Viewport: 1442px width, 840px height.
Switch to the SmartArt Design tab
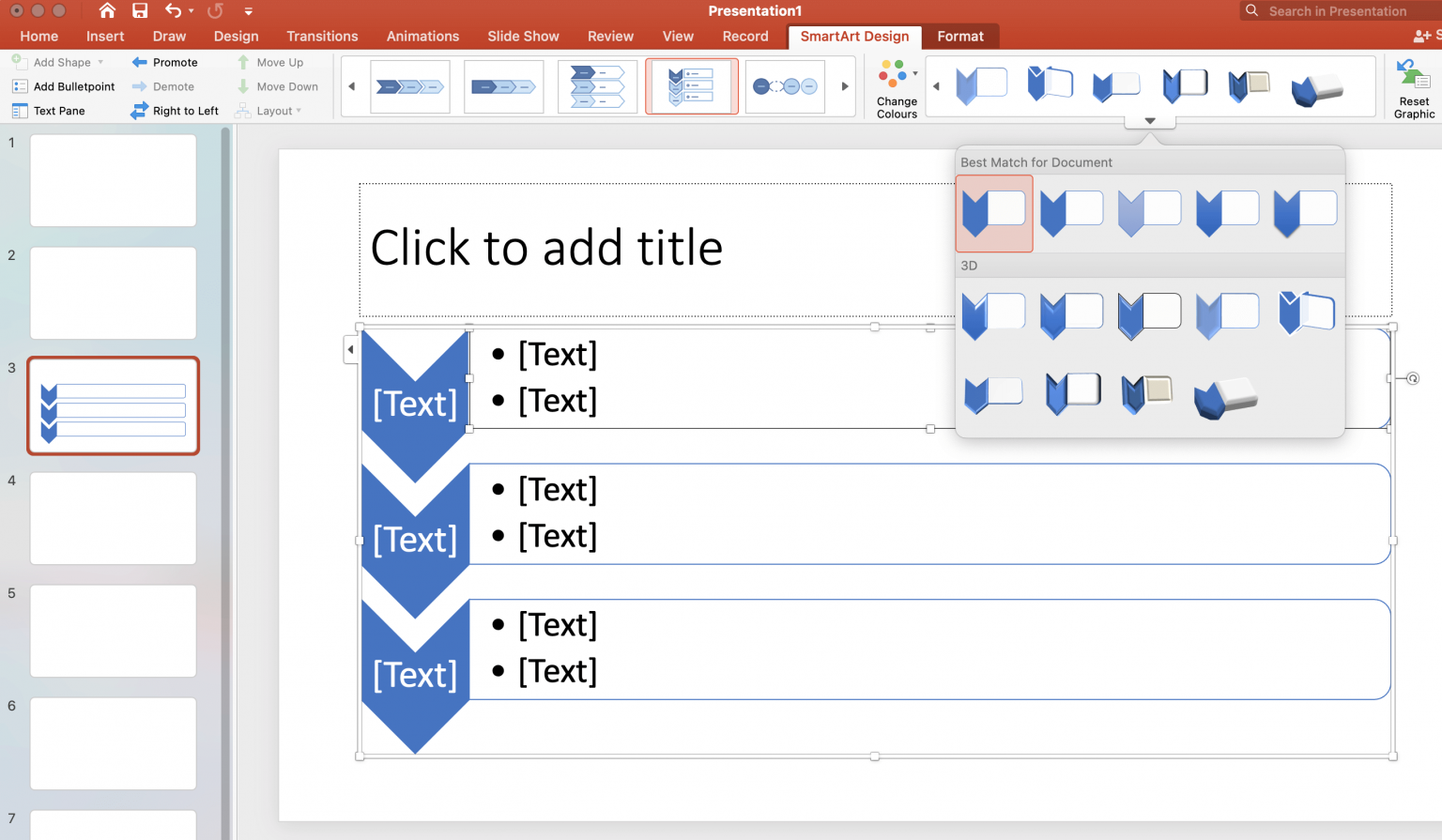(x=853, y=37)
